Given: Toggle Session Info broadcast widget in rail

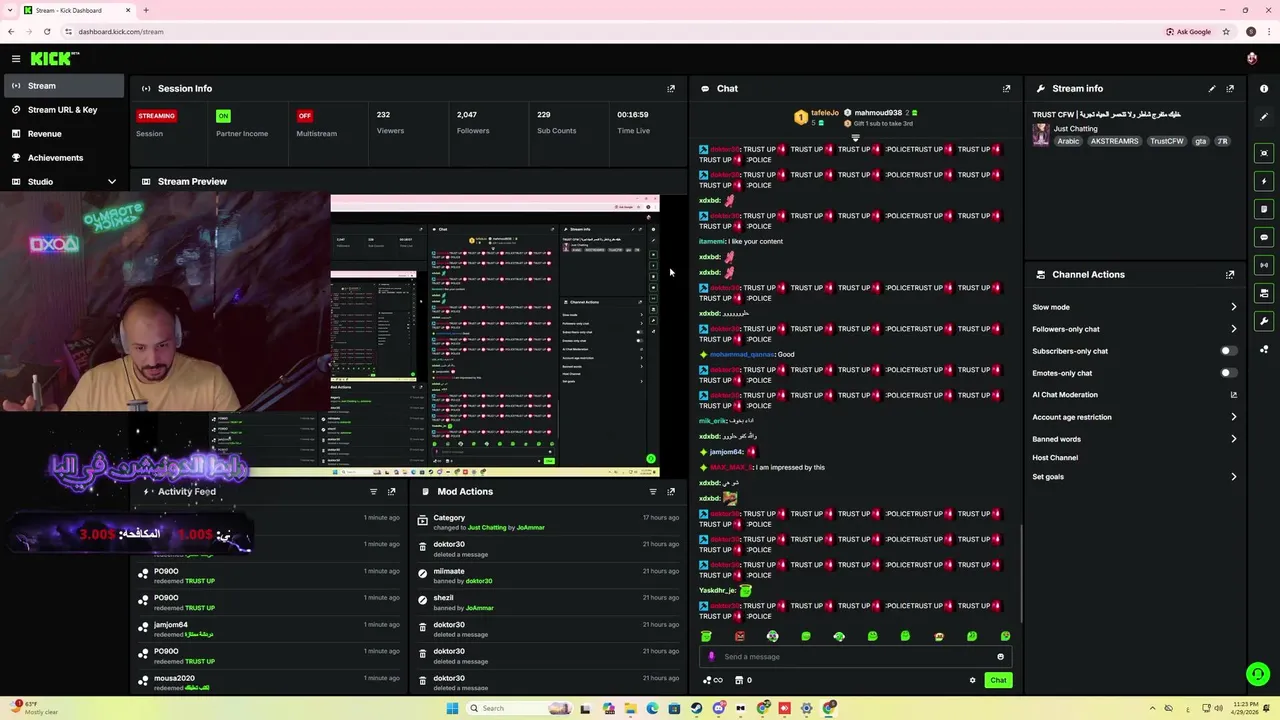Looking at the screenshot, I should [x=1264, y=265].
